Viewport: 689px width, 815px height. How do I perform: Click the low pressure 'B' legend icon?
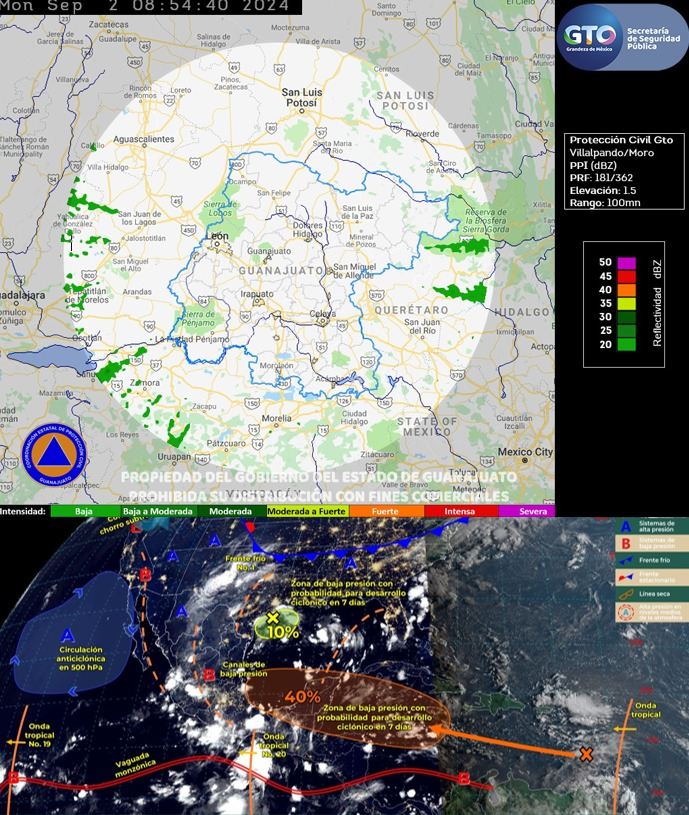coord(626,543)
